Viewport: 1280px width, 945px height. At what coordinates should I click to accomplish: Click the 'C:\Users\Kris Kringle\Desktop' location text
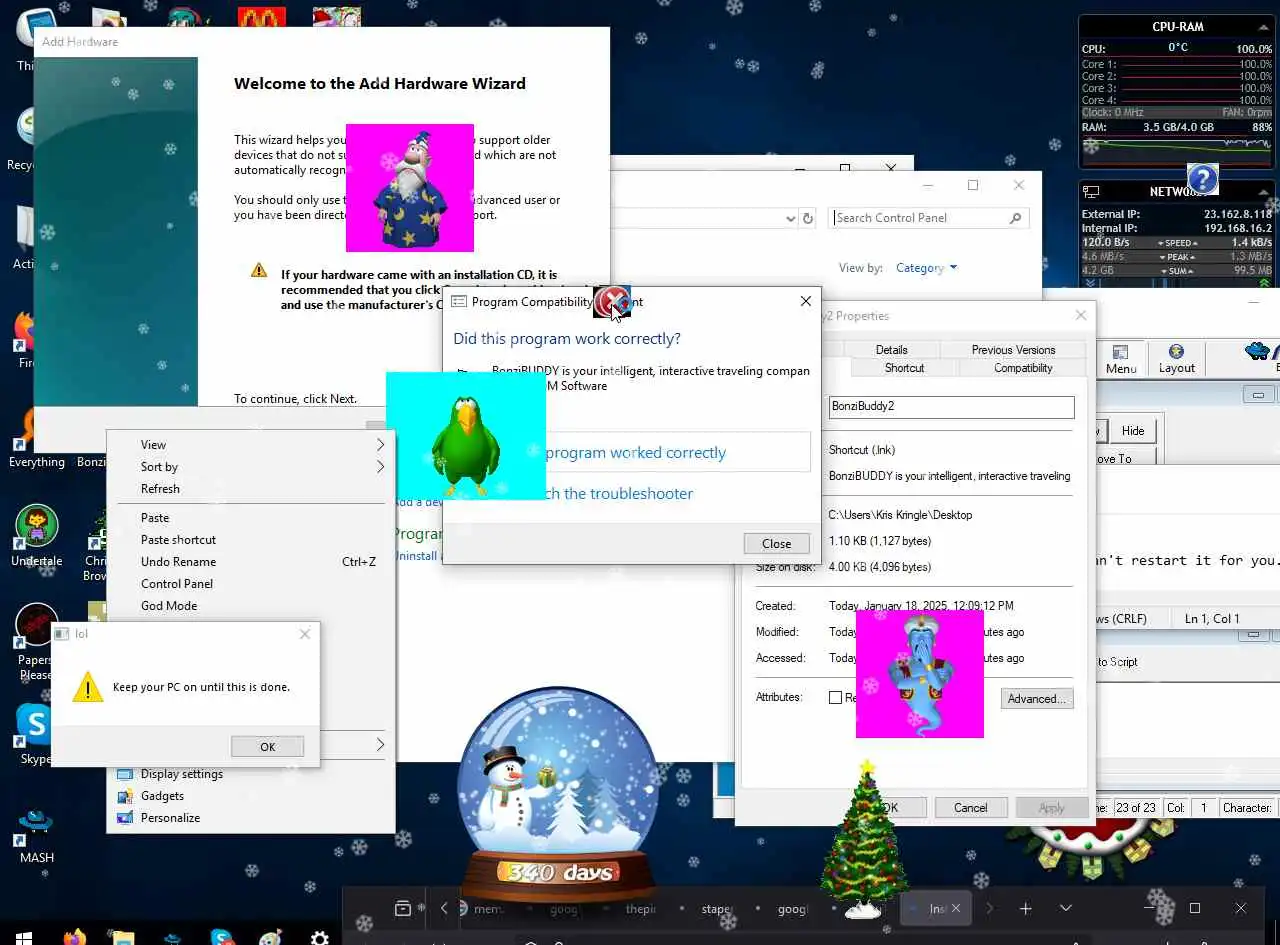pyautogui.click(x=900, y=515)
